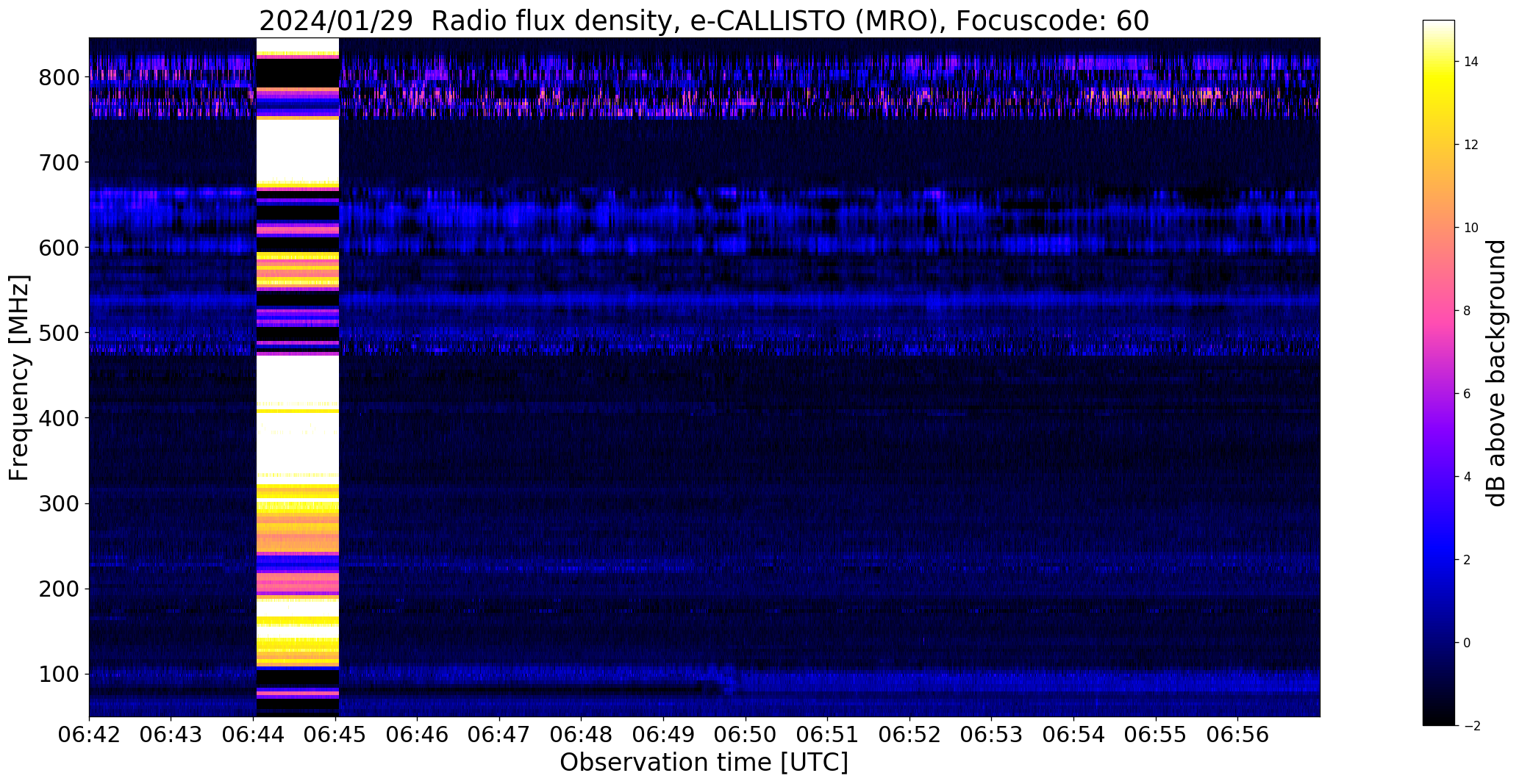Image resolution: width=1519 pixels, height=784 pixels.
Task: Click the 06:54 time tick label
Action: pos(1074,735)
